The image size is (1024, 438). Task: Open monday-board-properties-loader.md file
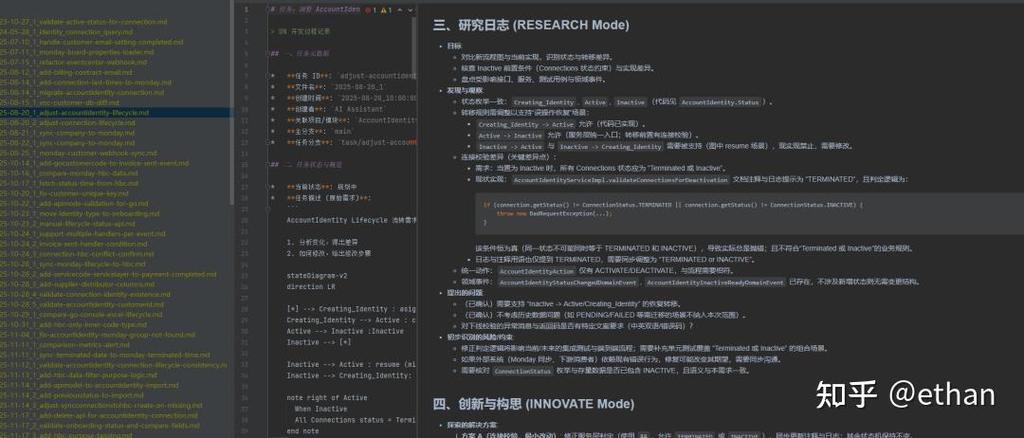[x=77, y=52]
